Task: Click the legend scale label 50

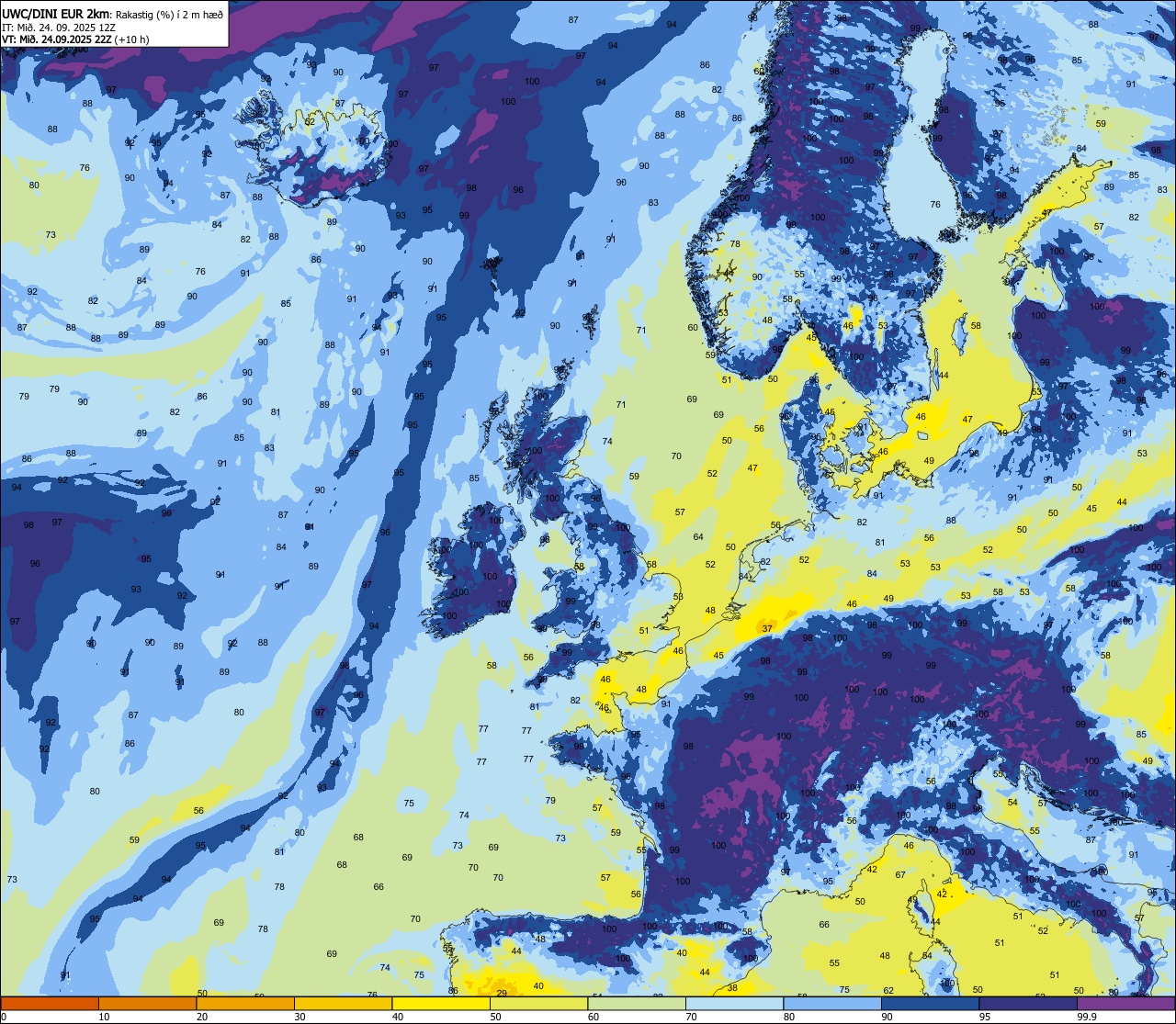Action: pos(495,1017)
